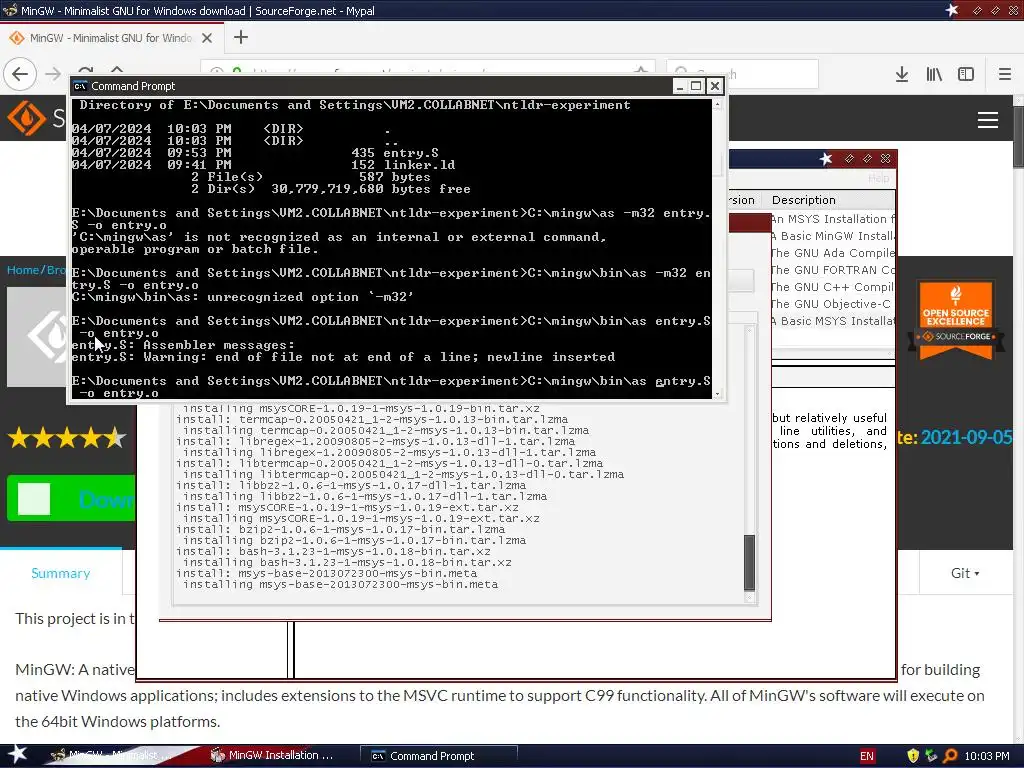Click the Command Prompt scrollbar down arrow

coord(717,394)
